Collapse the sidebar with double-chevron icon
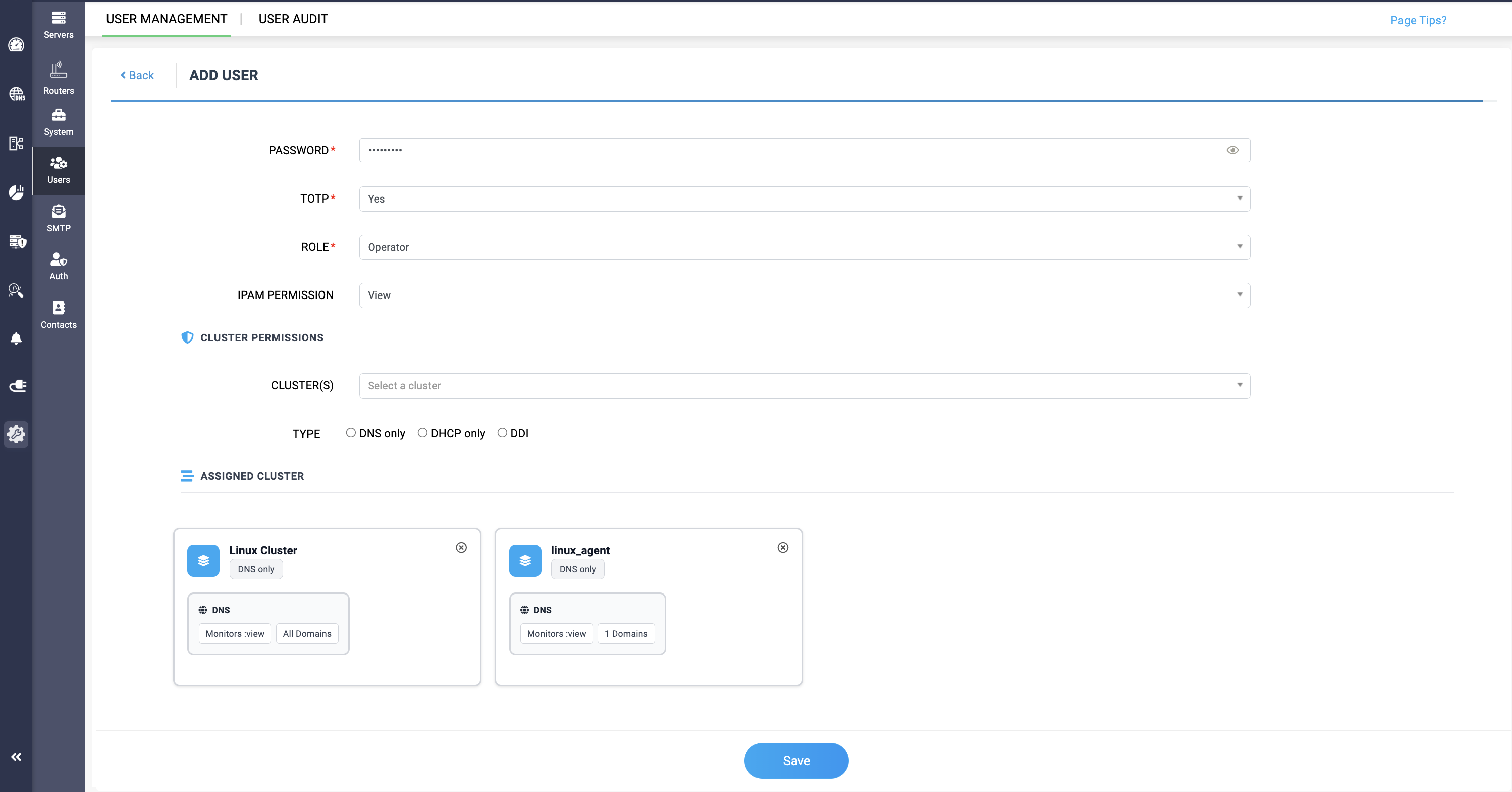Viewport: 1512px width, 792px height. coord(16,757)
